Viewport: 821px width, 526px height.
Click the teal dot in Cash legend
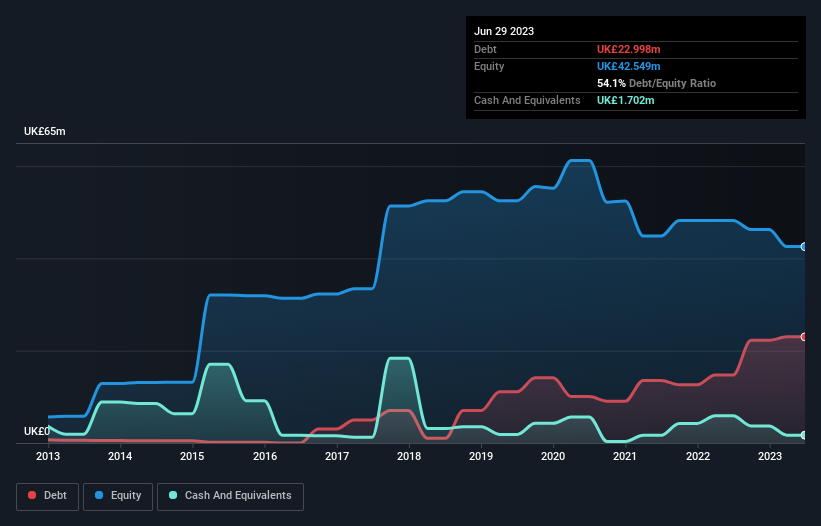[x=173, y=495]
